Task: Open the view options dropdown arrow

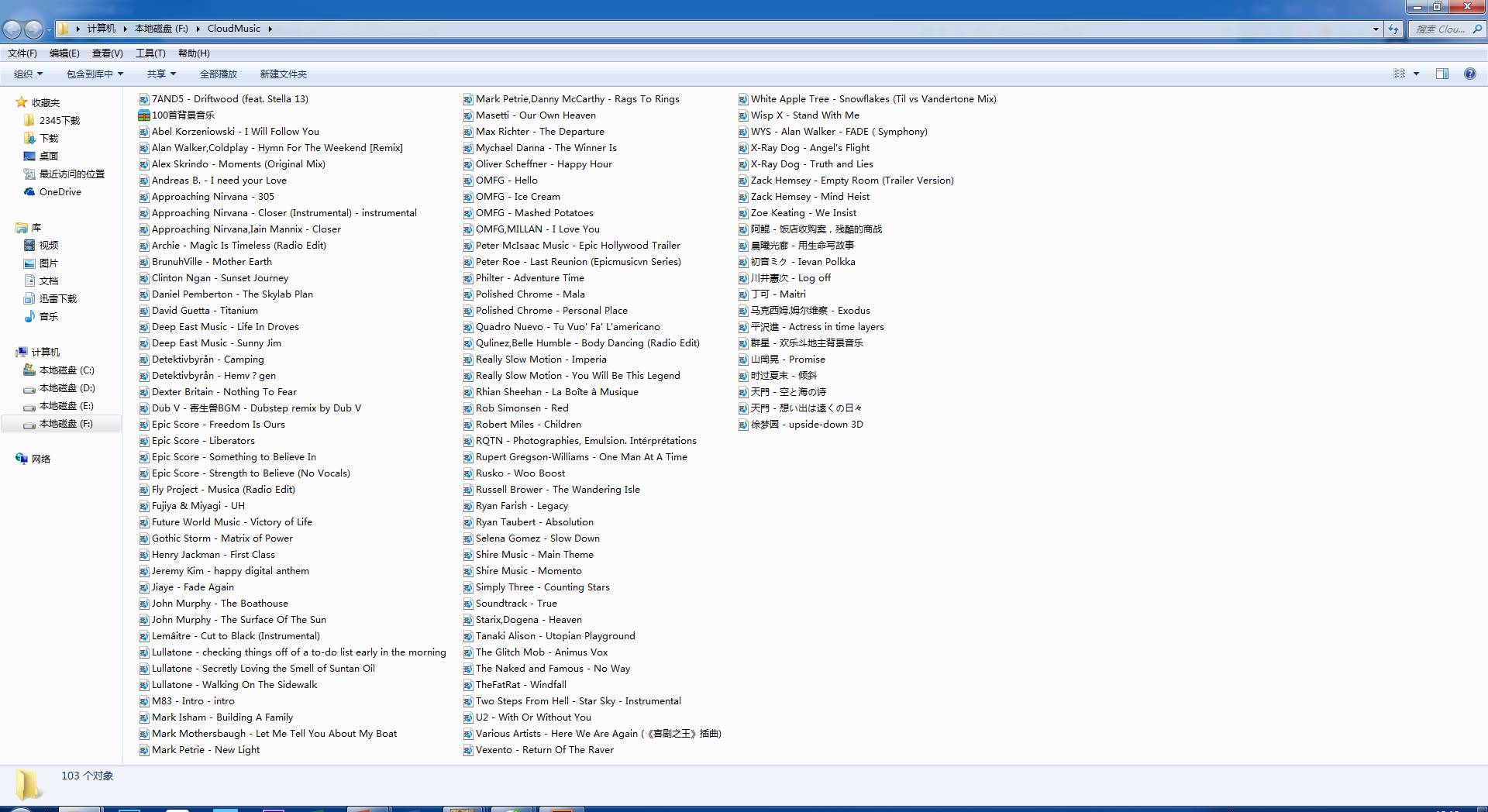Action: (x=1416, y=74)
